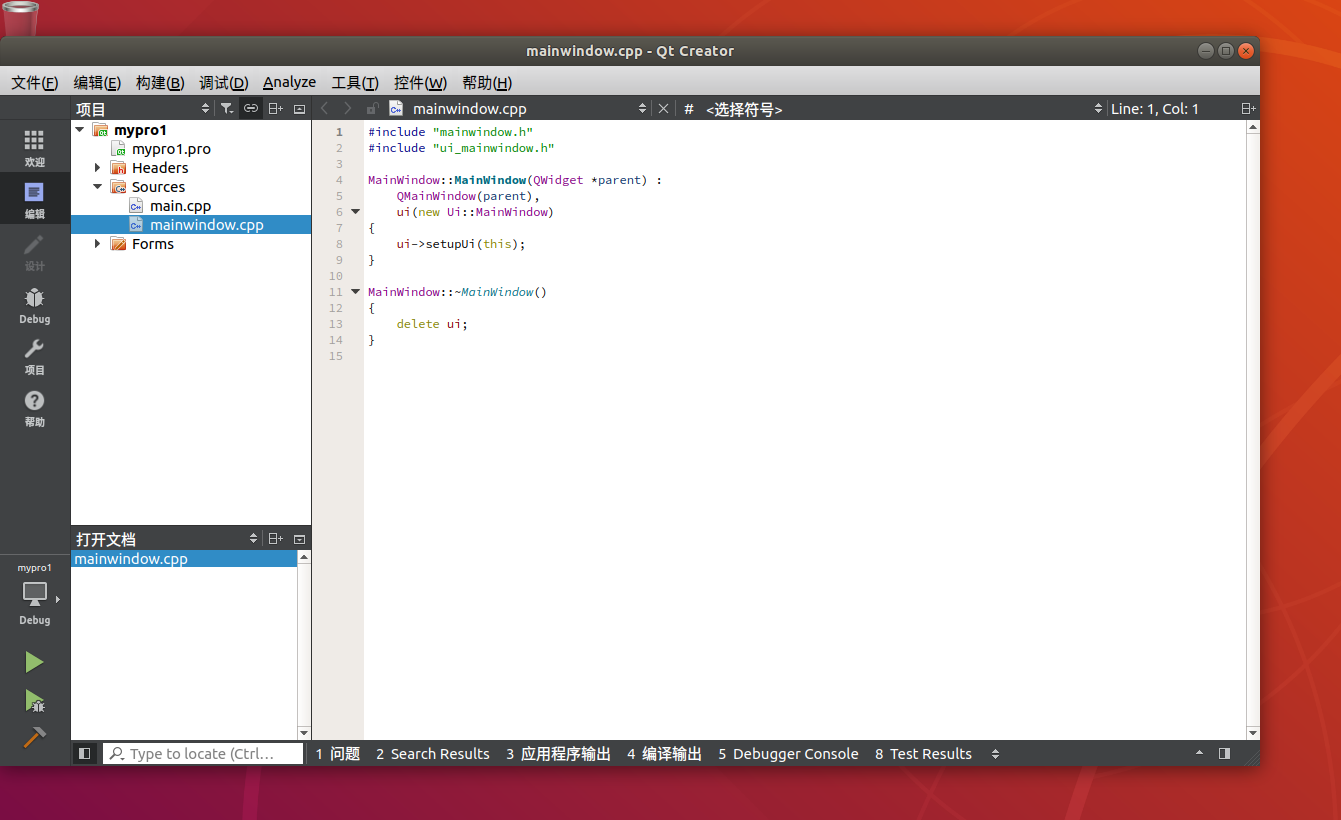Image resolution: width=1341 pixels, height=820 pixels.
Task: Switch to Welcome mode in sidebar
Action: click(35, 147)
